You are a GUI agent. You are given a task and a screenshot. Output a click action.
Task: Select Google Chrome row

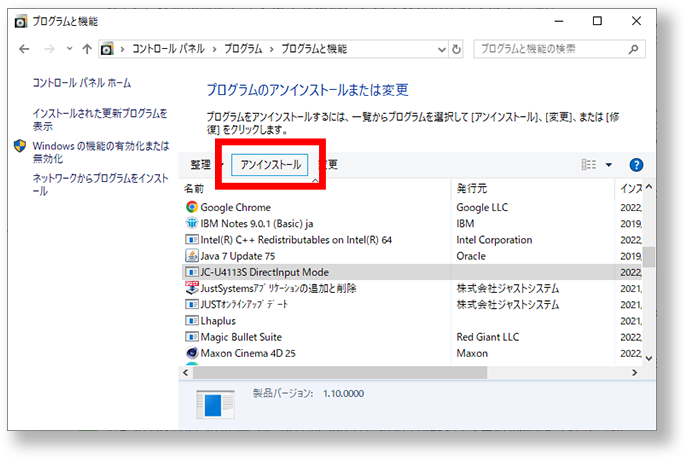tap(411, 207)
